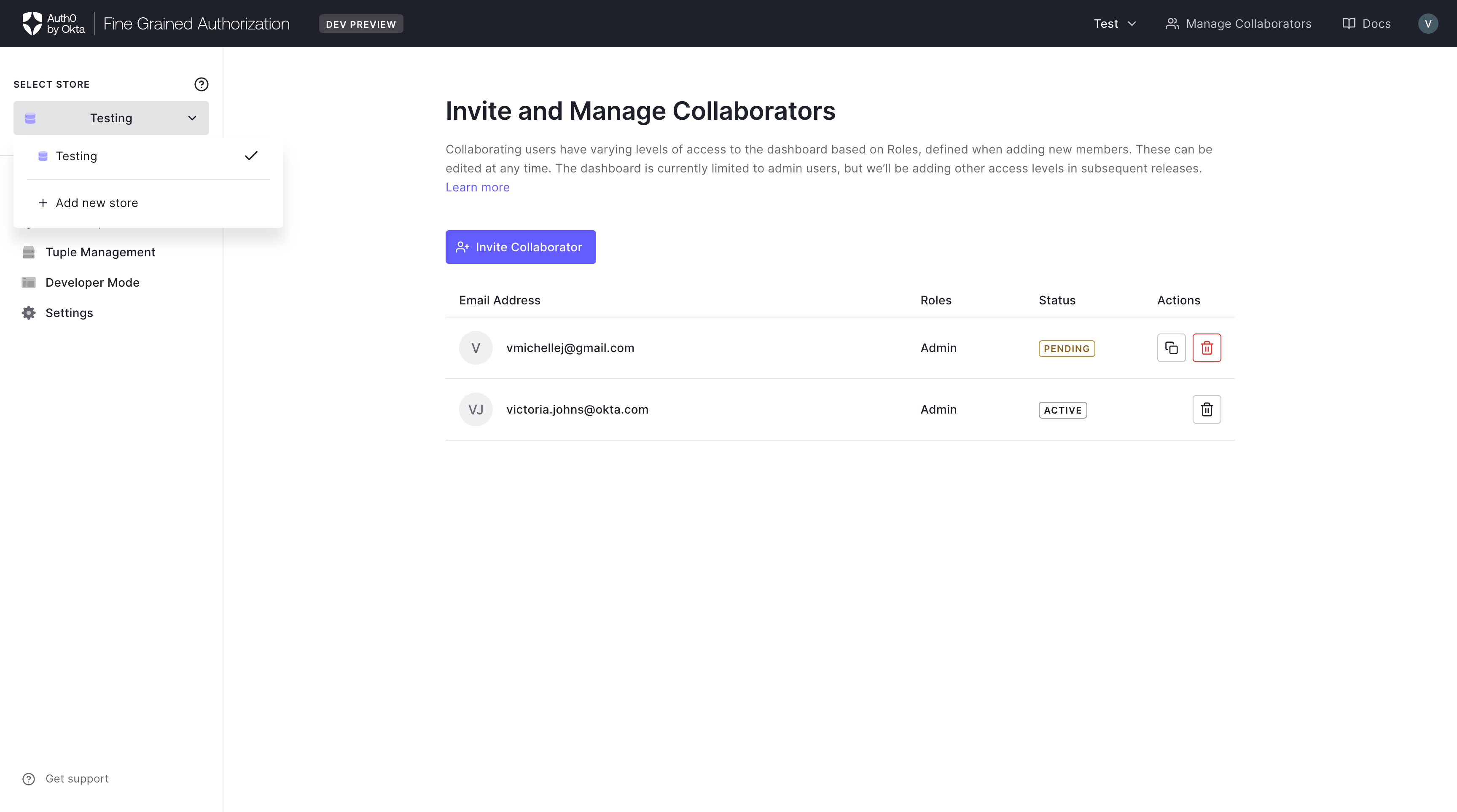Follow the Learn more link

pos(477,188)
